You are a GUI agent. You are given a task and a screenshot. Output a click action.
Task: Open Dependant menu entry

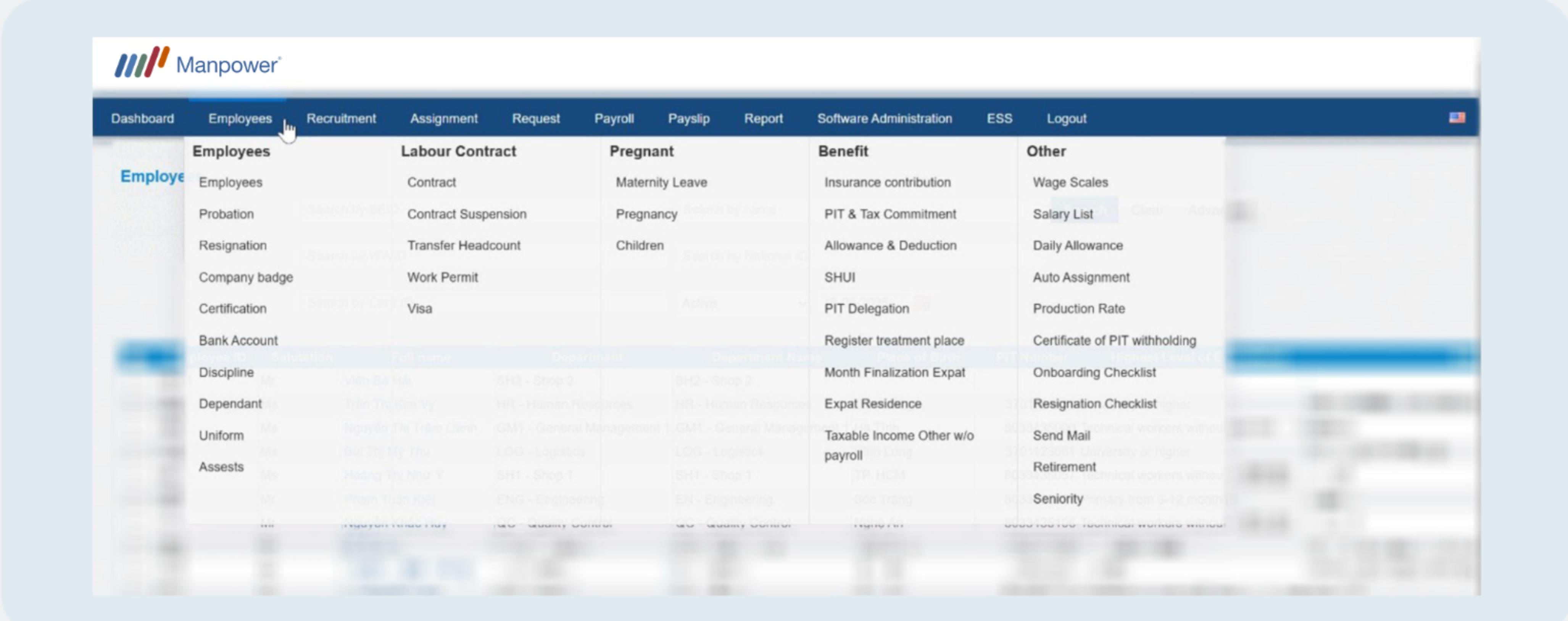click(x=230, y=404)
